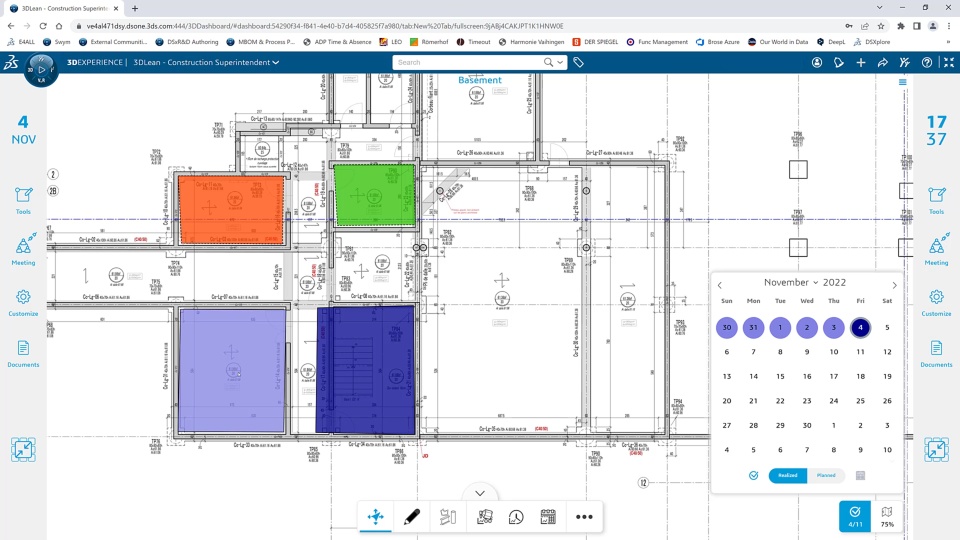Open Documents in right sidebar

coord(936,354)
